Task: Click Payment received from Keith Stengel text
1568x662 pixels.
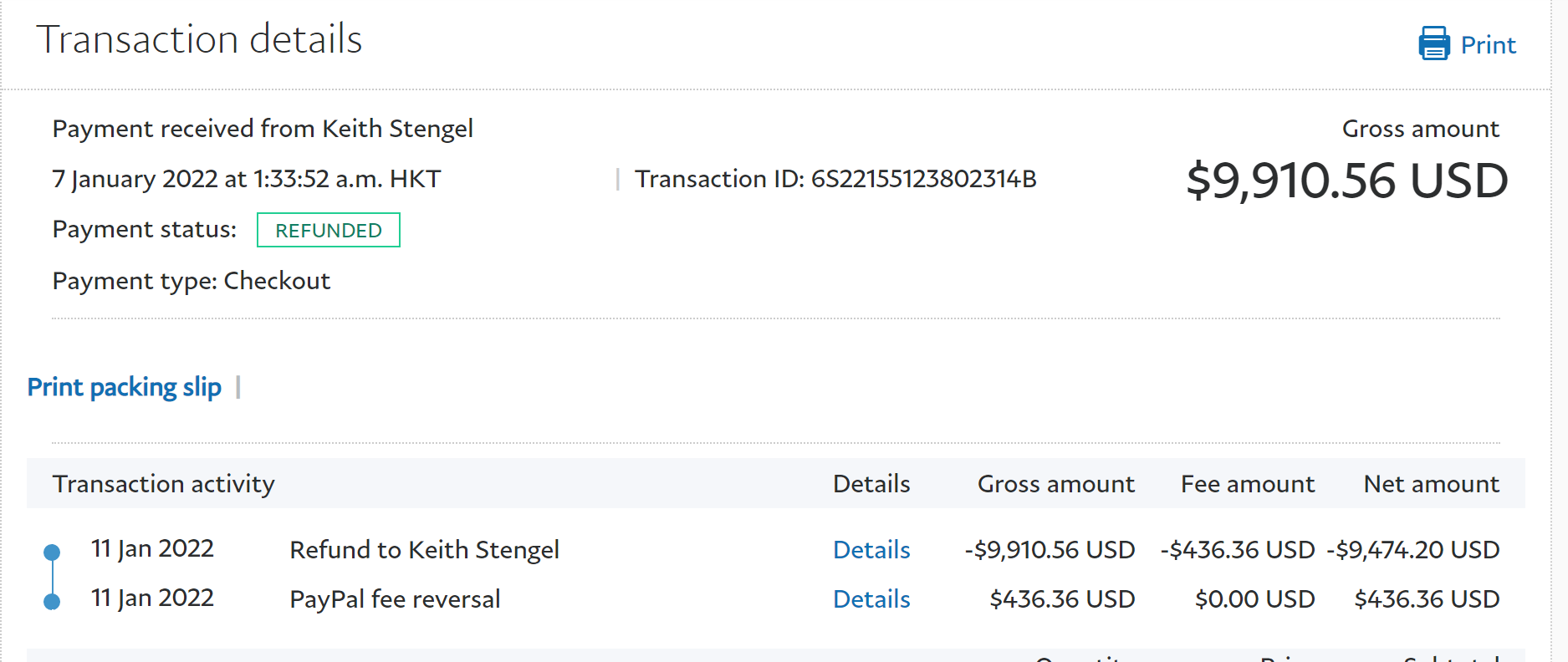Action: point(263,129)
